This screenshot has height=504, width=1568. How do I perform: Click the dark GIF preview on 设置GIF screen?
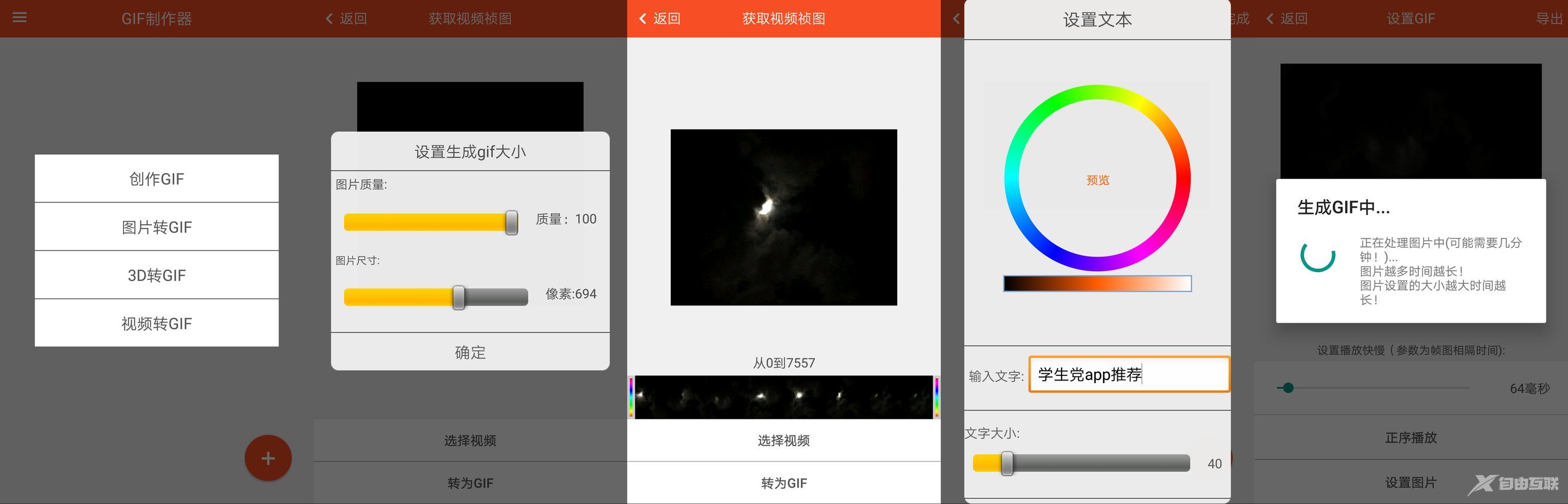pyautogui.click(x=1410, y=121)
